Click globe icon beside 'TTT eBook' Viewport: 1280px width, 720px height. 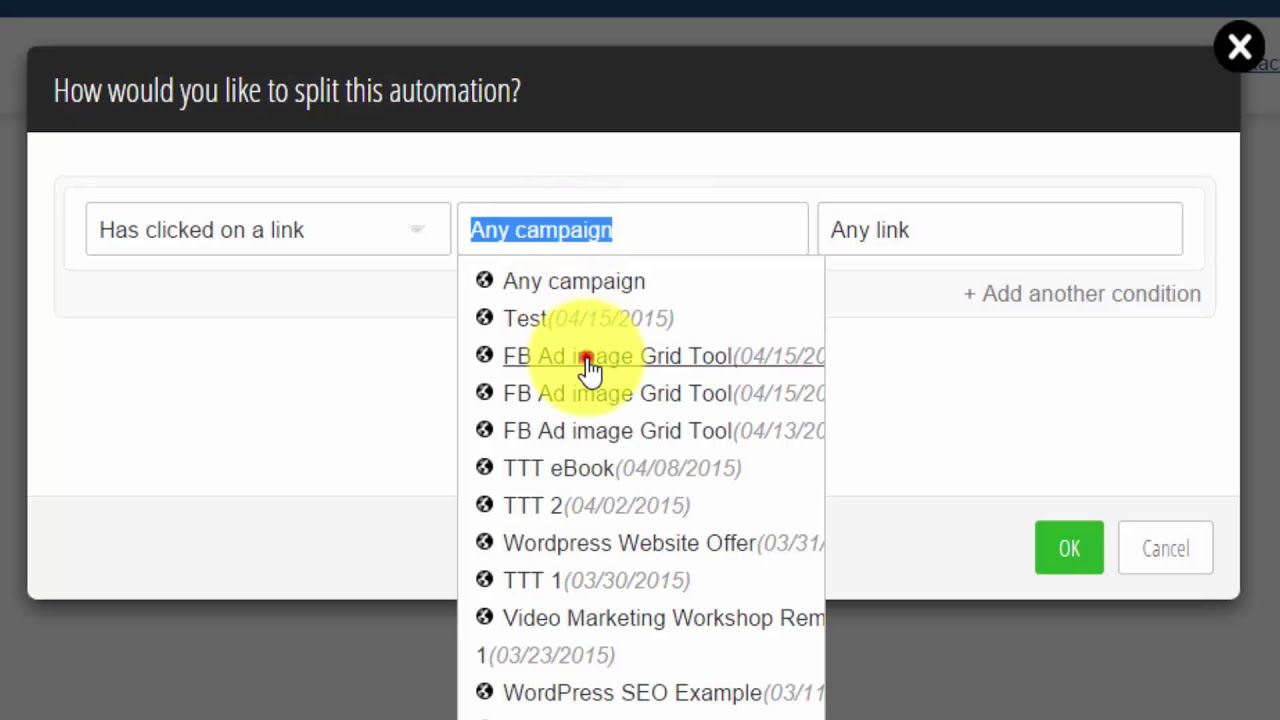[485, 467]
